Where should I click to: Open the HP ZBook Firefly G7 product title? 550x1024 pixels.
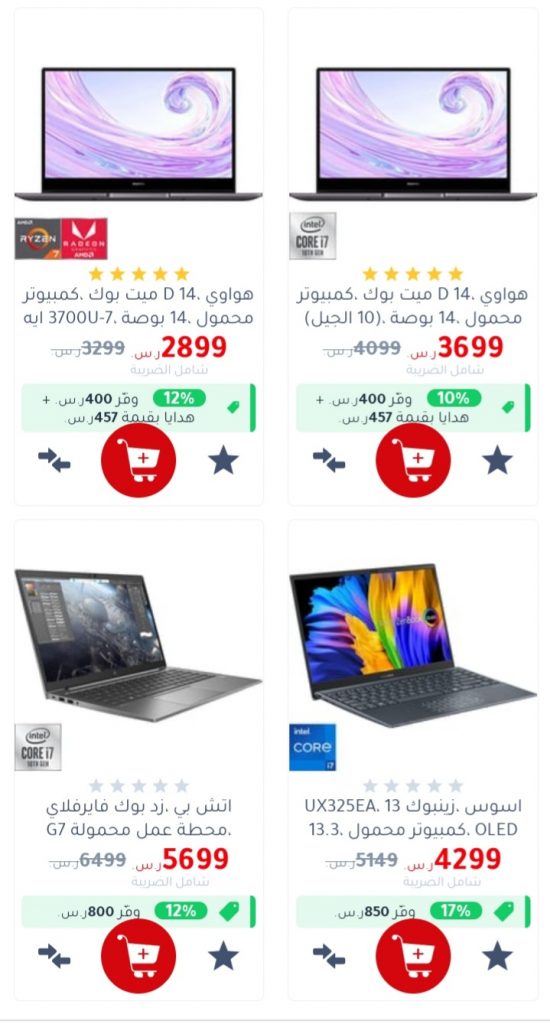point(138,818)
